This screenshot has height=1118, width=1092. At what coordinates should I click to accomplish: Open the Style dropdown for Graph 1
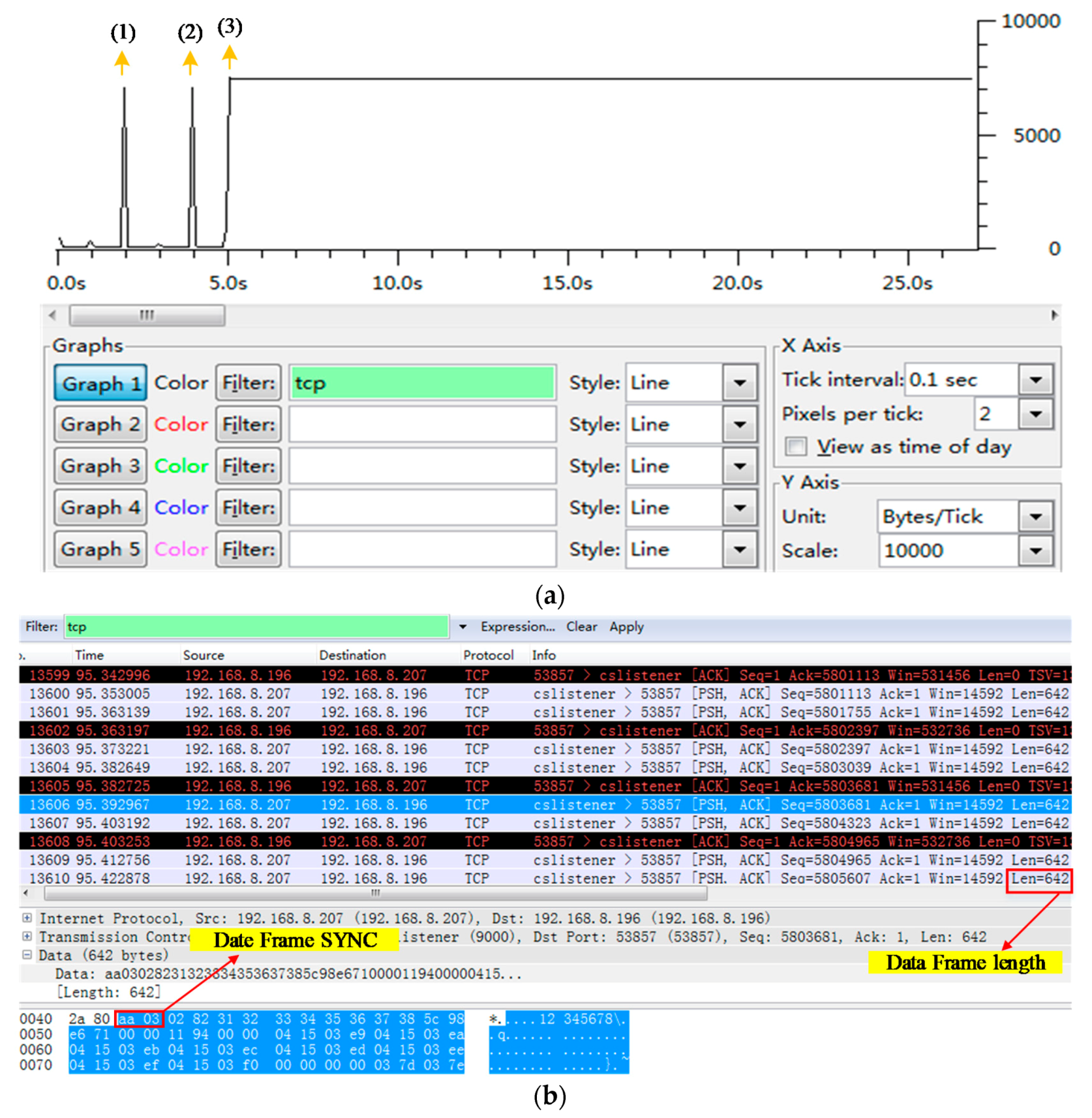740,383
